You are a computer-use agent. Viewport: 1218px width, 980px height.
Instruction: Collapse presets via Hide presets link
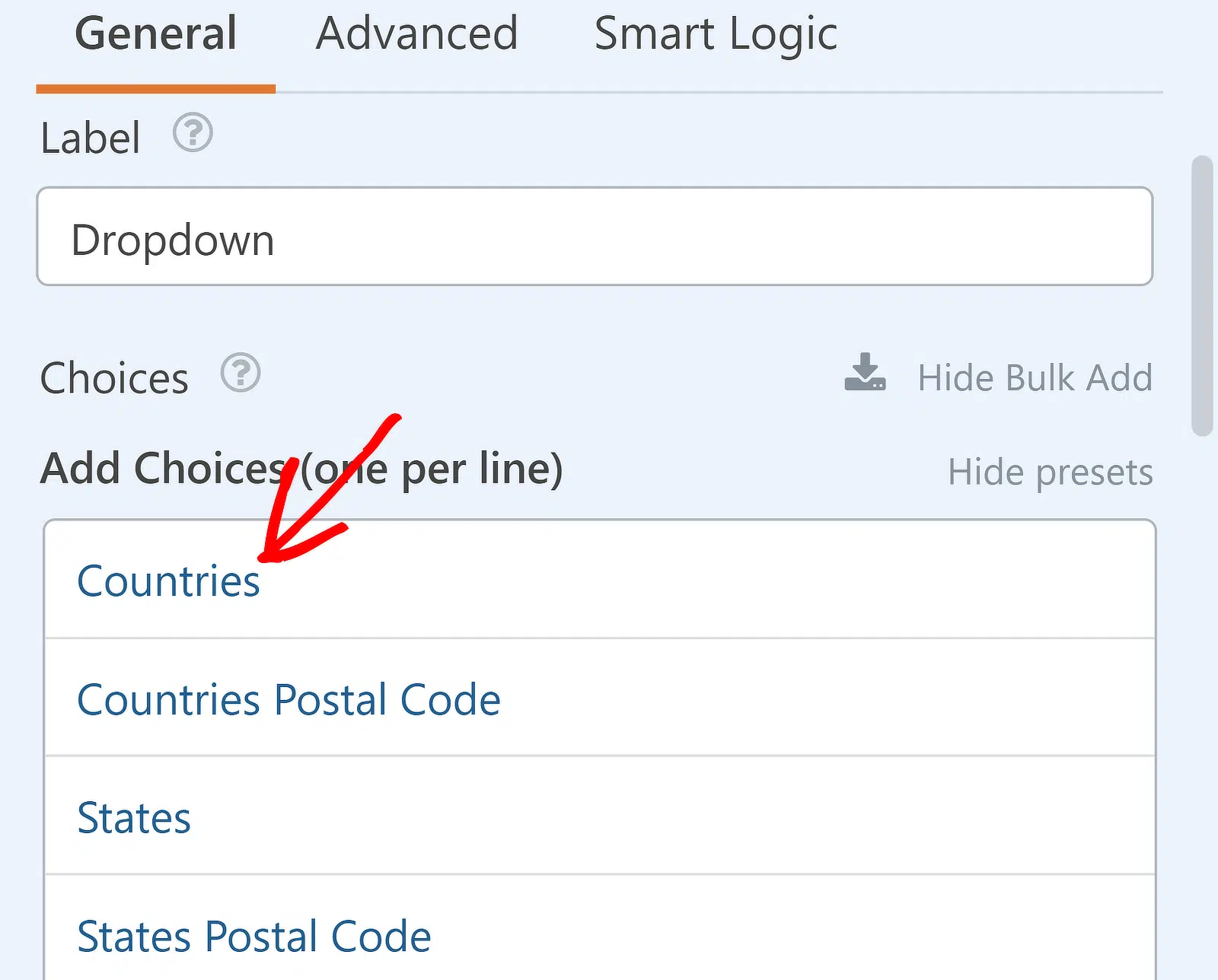[x=1051, y=473]
